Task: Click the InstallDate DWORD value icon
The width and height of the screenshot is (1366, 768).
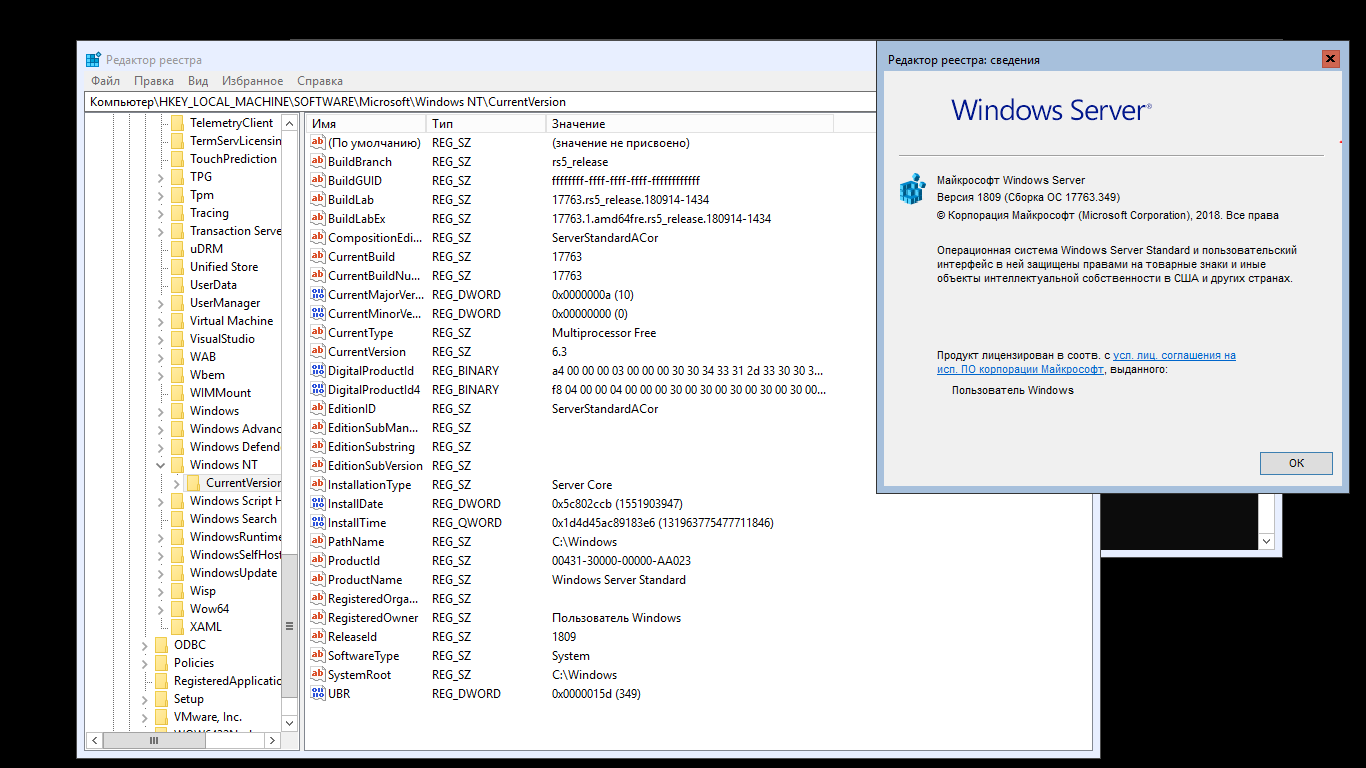Action: tap(318, 504)
